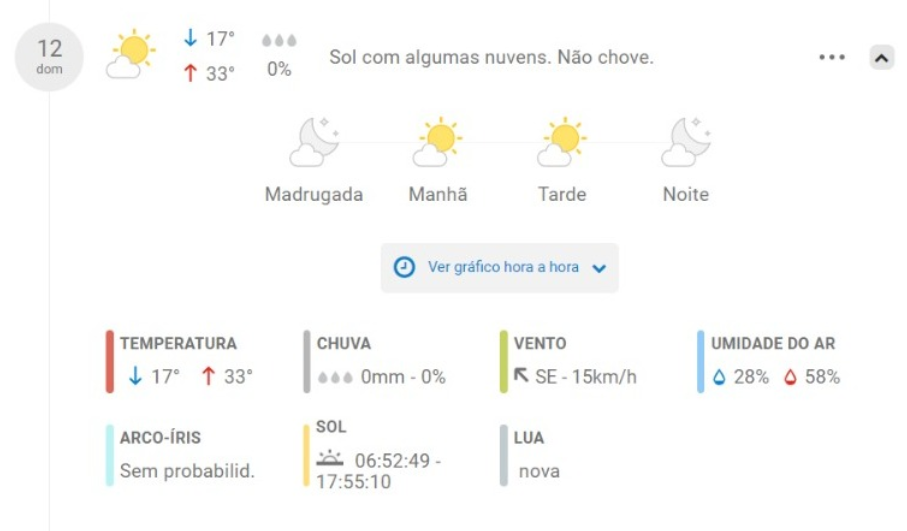Click the wind direction arrow icon

tap(521, 375)
